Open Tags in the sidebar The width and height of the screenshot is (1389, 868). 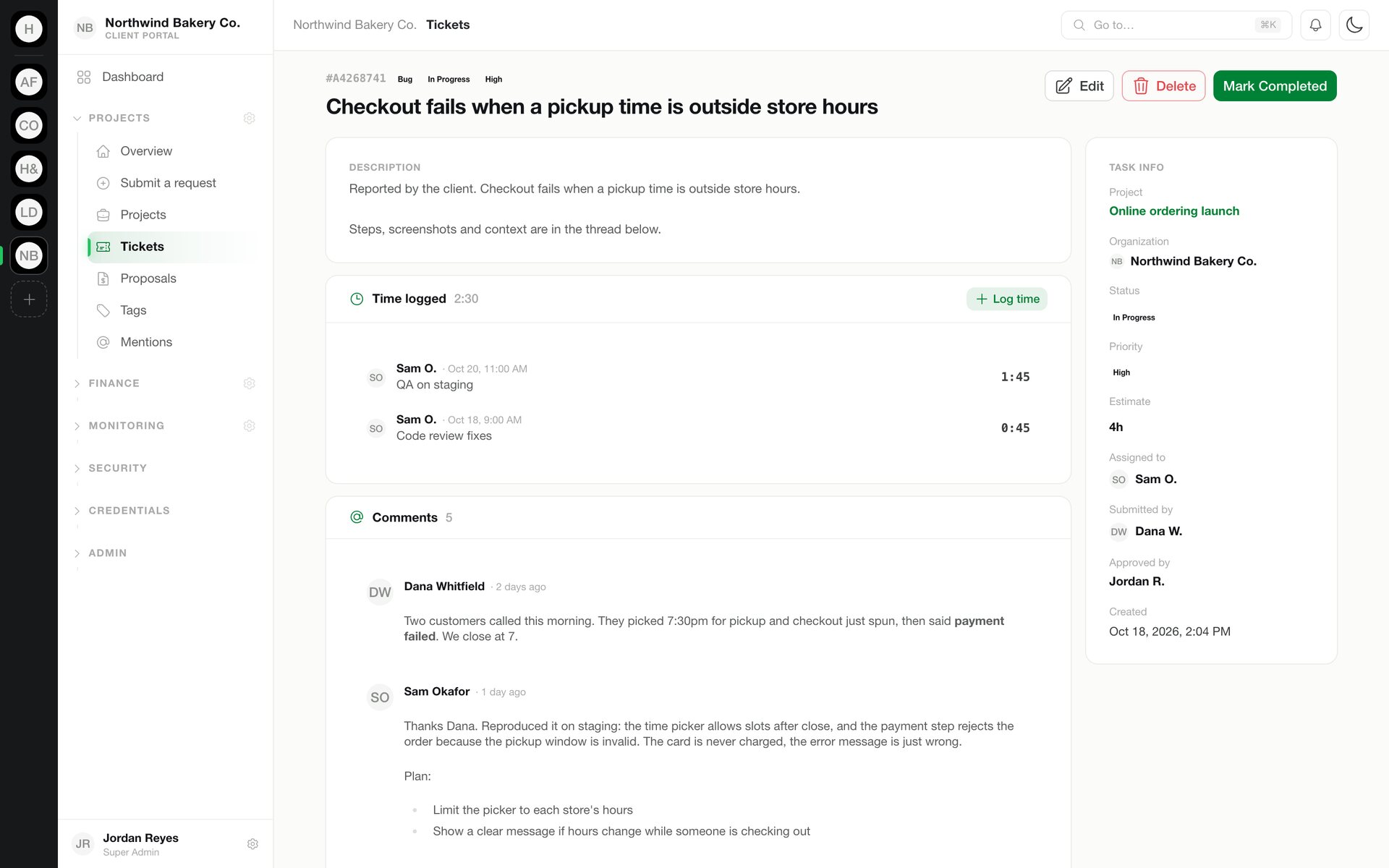[x=172, y=310]
